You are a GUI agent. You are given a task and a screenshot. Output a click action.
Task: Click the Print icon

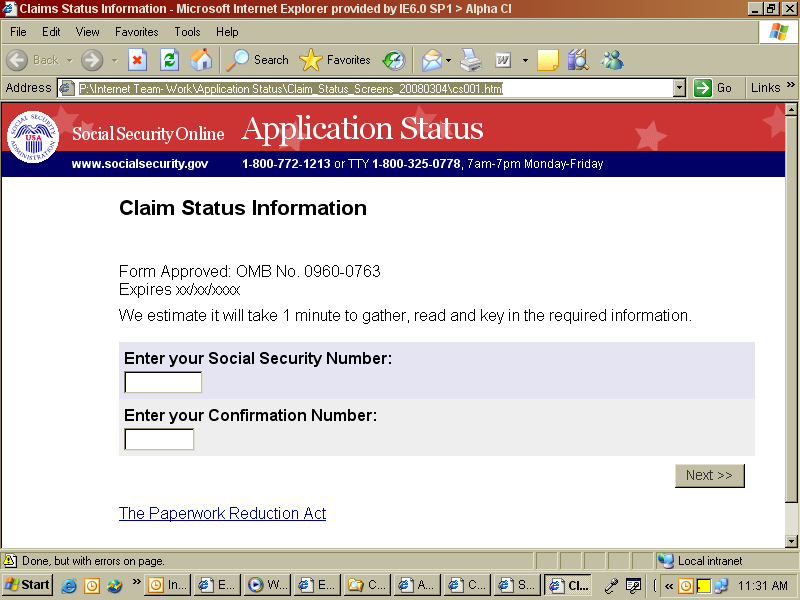click(x=471, y=60)
